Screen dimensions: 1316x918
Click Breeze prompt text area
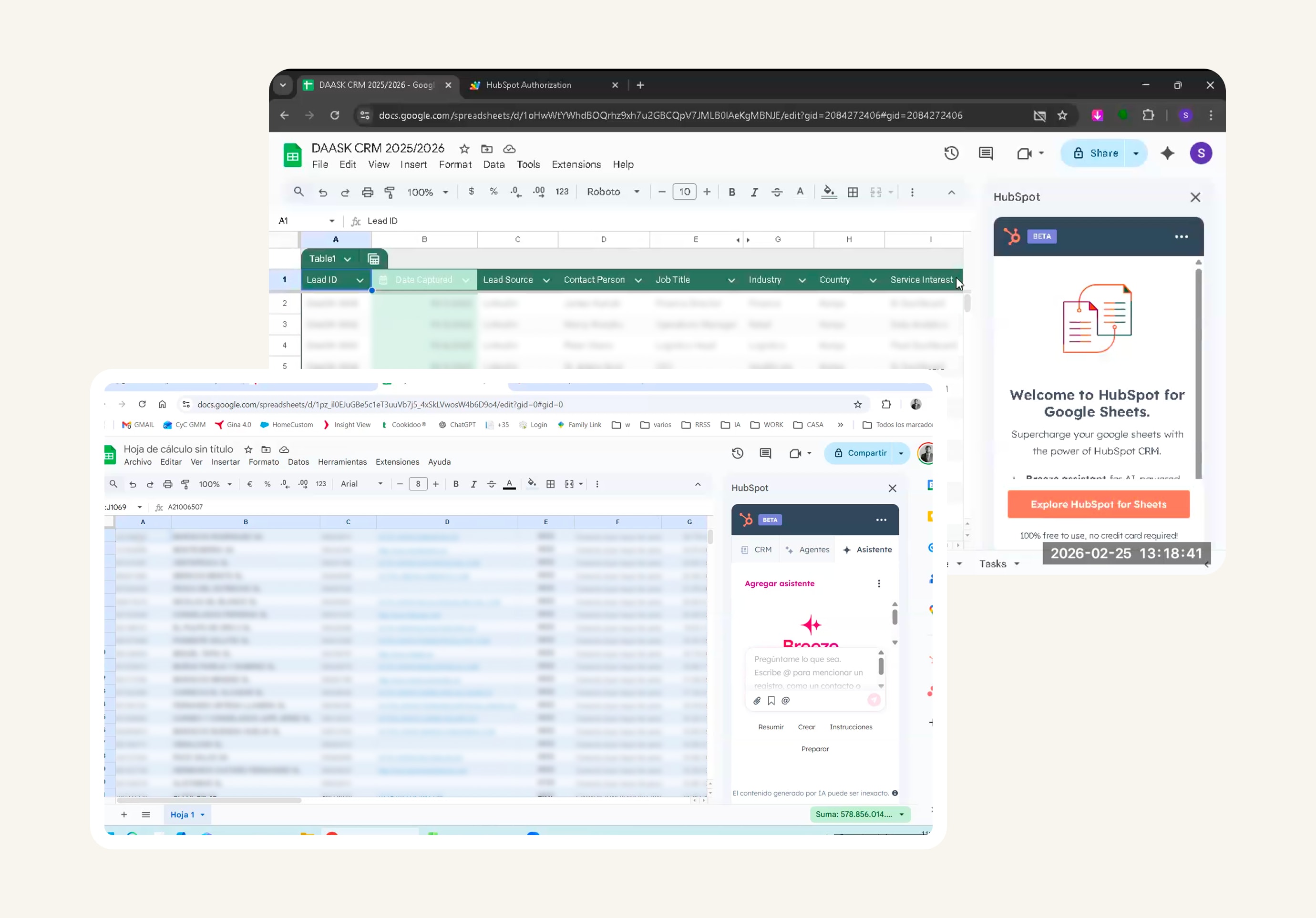811,672
